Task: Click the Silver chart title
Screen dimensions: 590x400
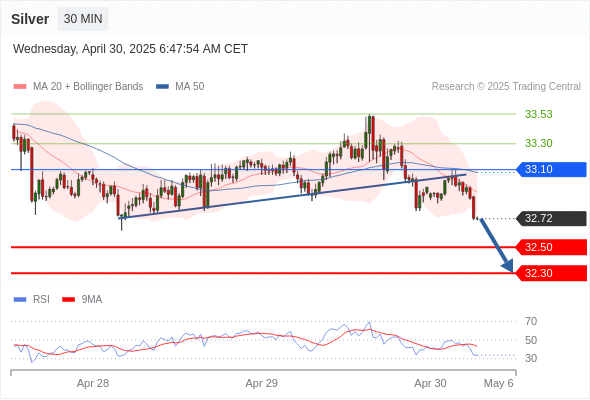Action: [x=30, y=19]
